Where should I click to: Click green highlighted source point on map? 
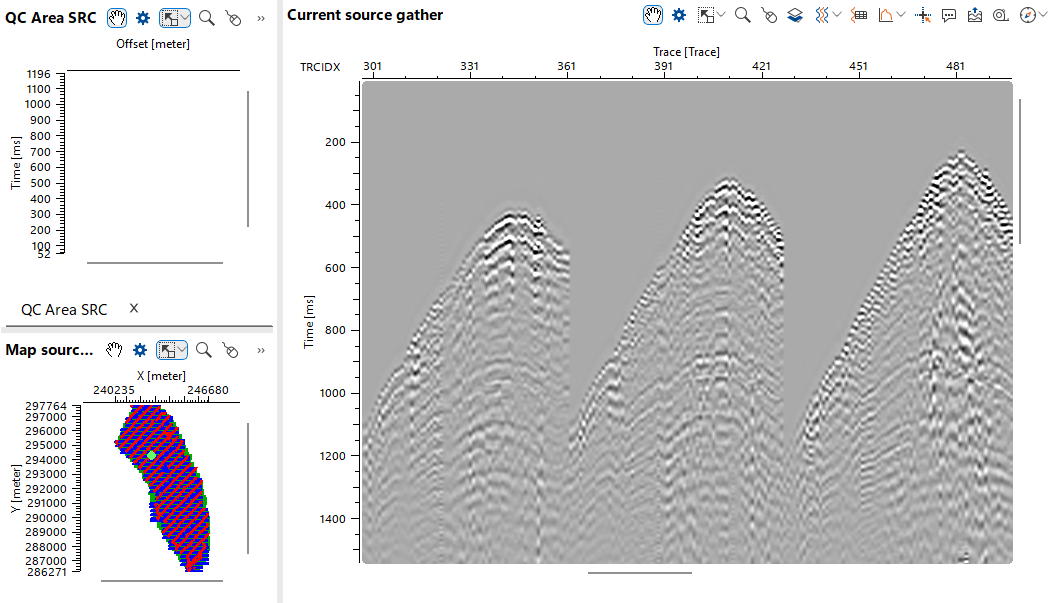tap(151, 456)
